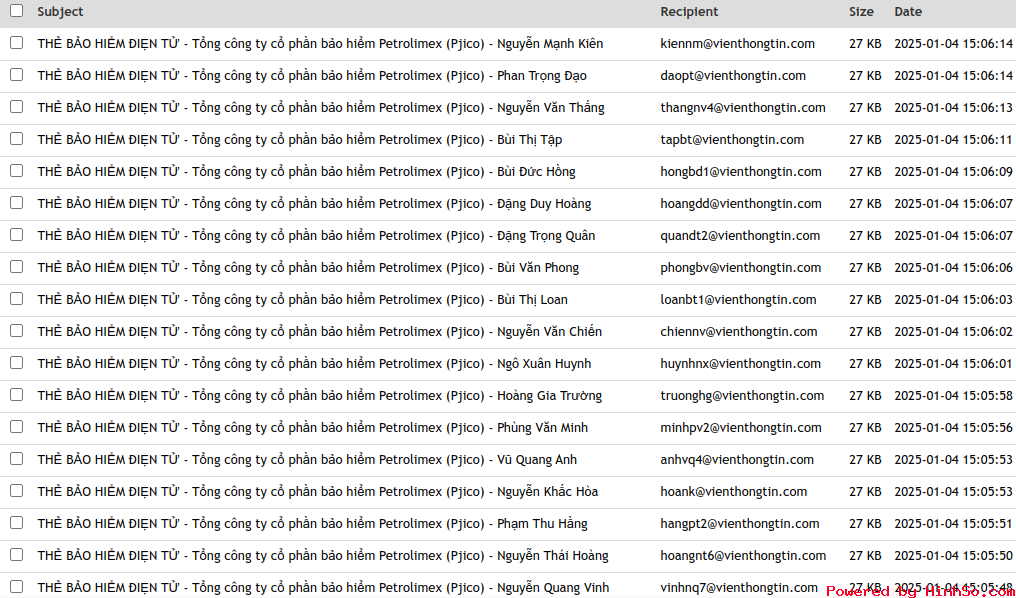Select the Phùng Văn Minh row checkbox
Viewport: 1016px width, 598px height.
pos(16,426)
